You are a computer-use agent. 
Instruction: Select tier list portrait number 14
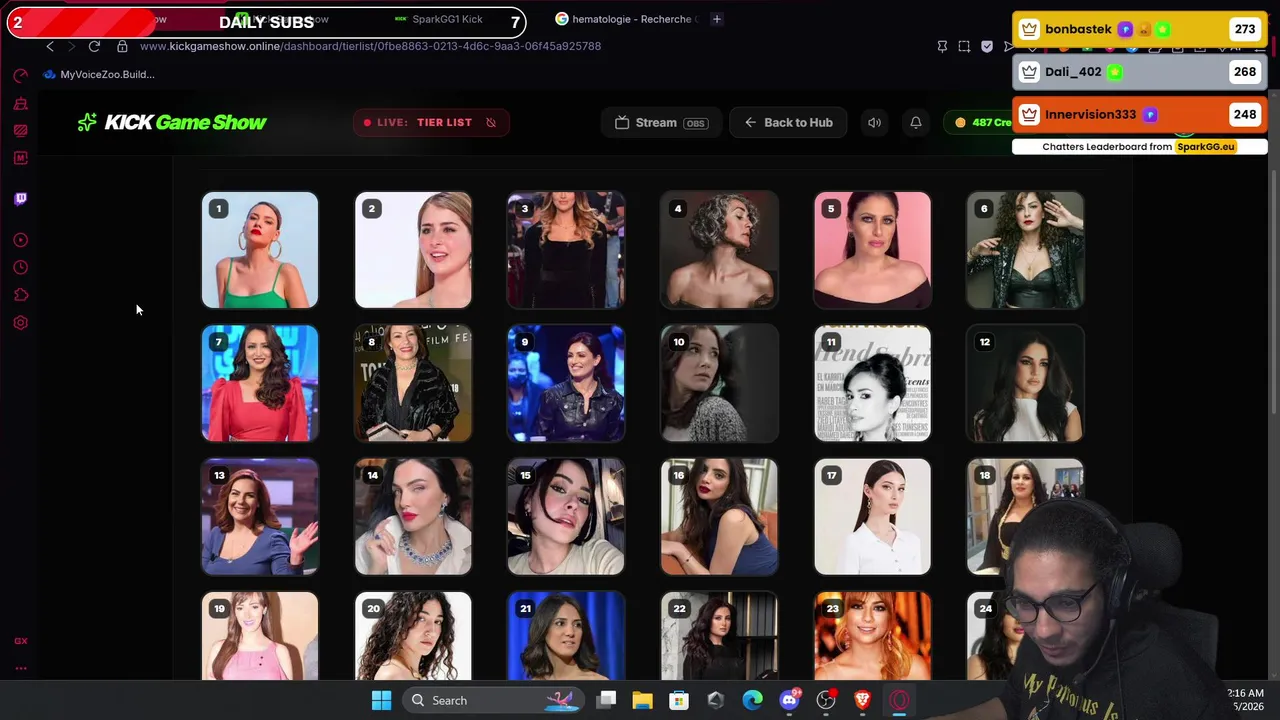click(413, 517)
